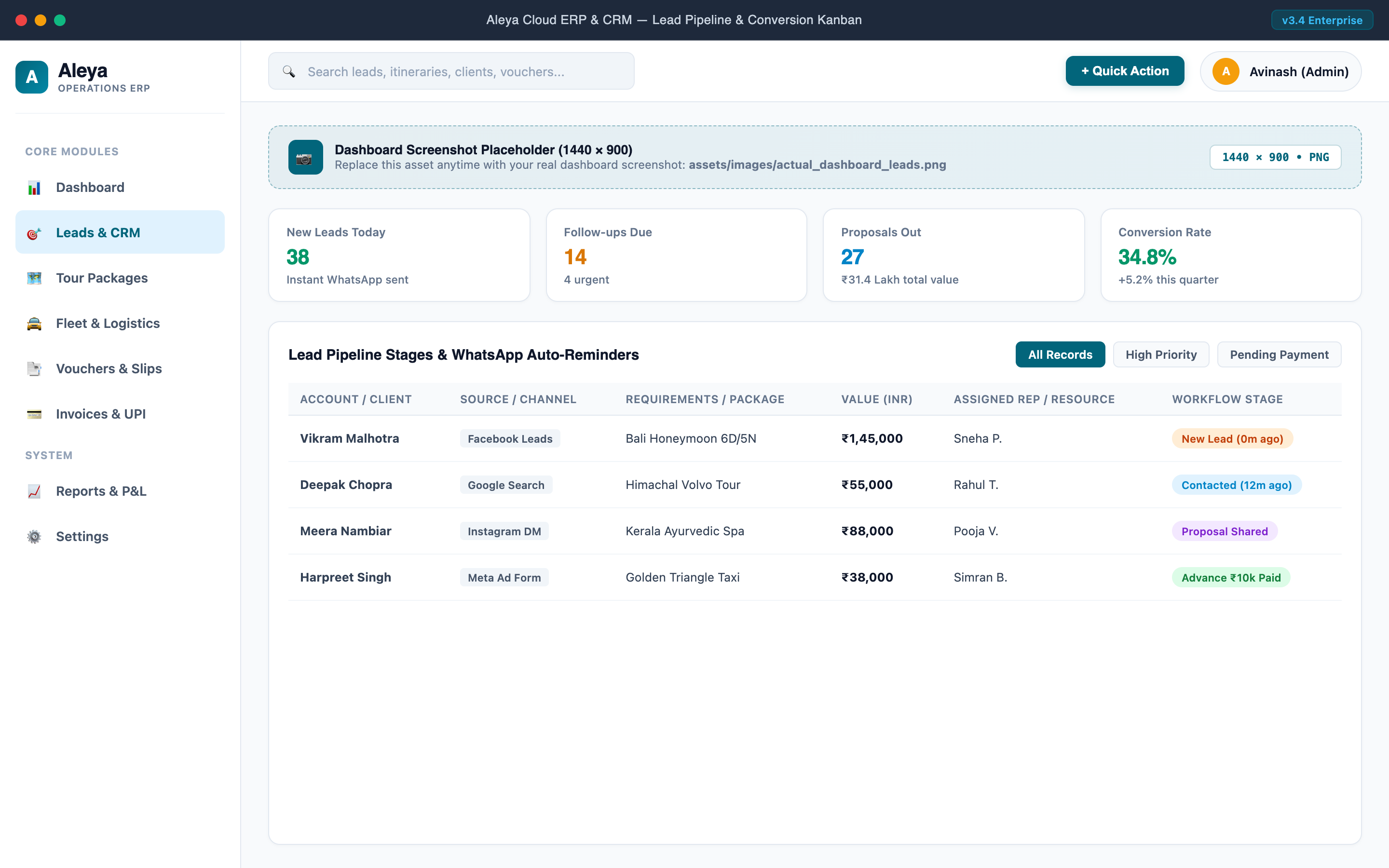Click the v3.4 Enterprise badge
Image resolution: width=1389 pixels, height=868 pixels.
(x=1322, y=20)
